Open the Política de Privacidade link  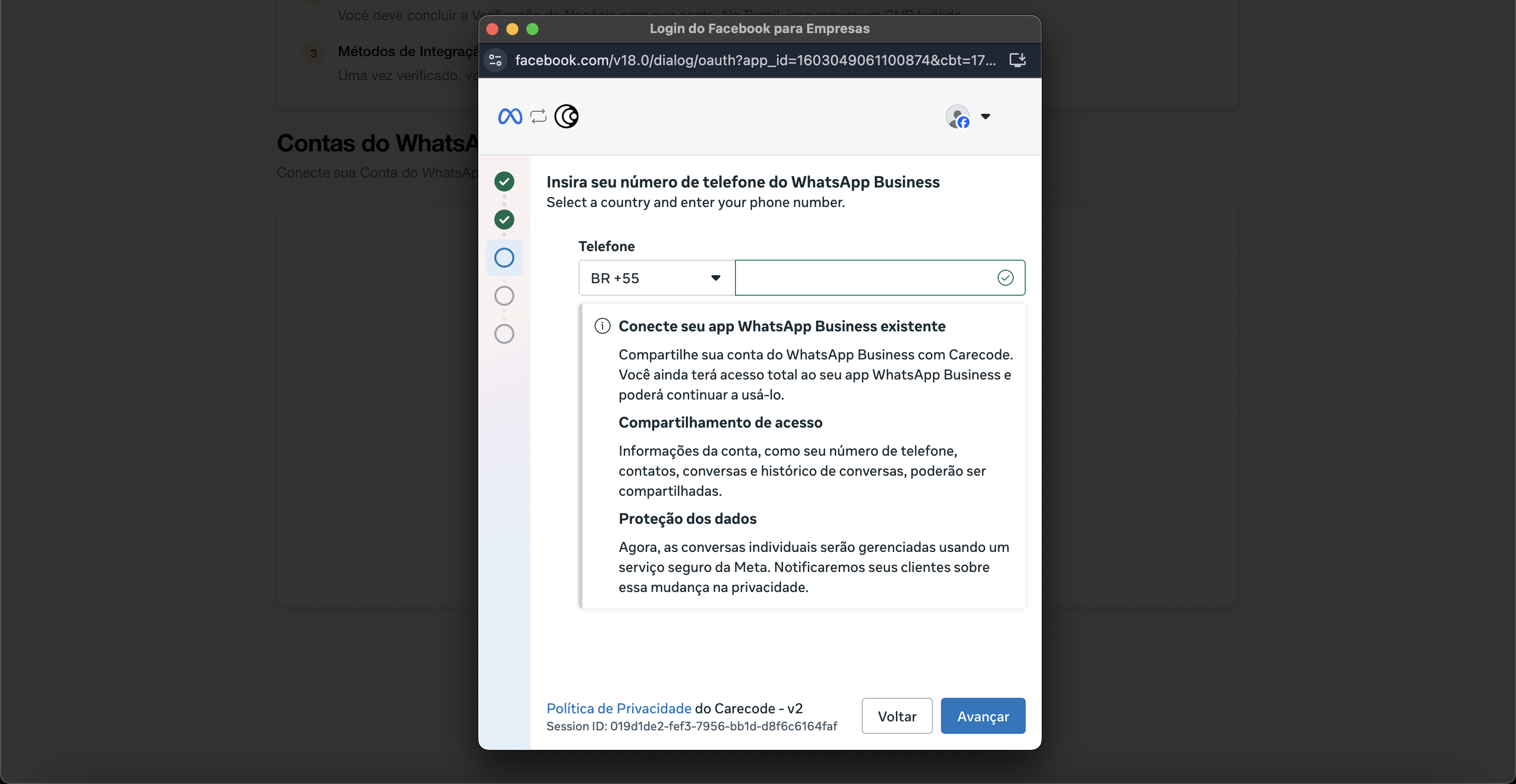click(x=619, y=708)
